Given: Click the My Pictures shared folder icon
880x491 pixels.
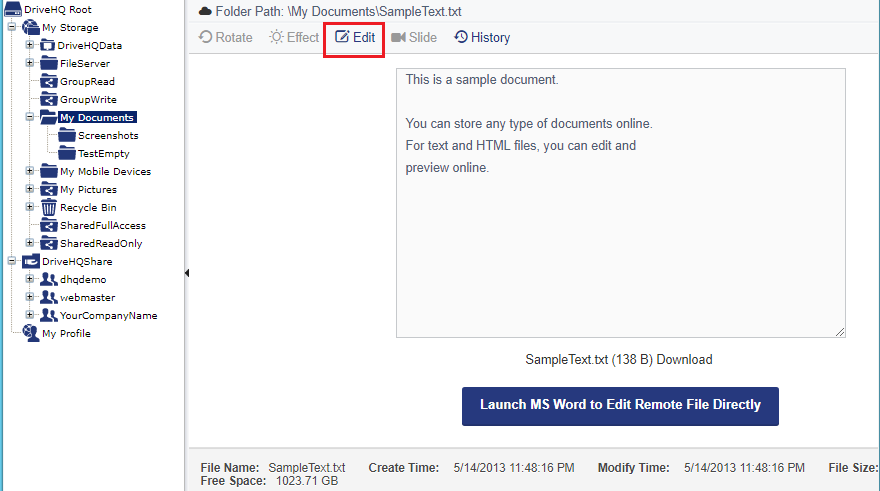Looking at the screenshot, I should click(49, 189).
